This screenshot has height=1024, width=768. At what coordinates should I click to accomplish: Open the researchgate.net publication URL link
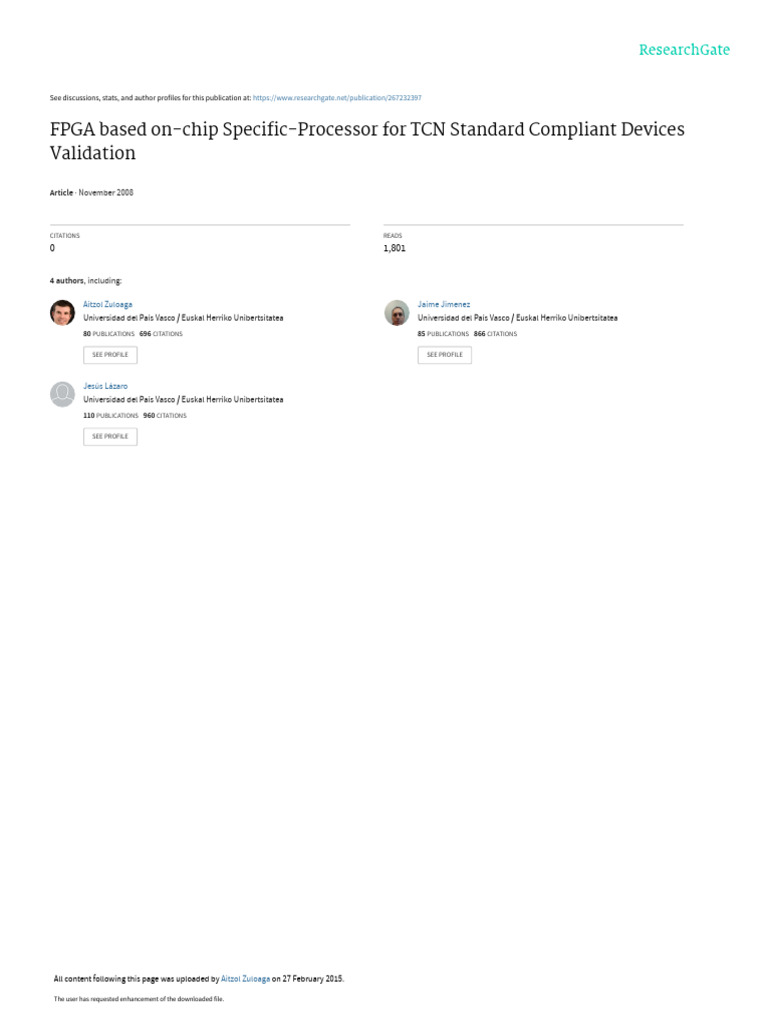[337, 98]
